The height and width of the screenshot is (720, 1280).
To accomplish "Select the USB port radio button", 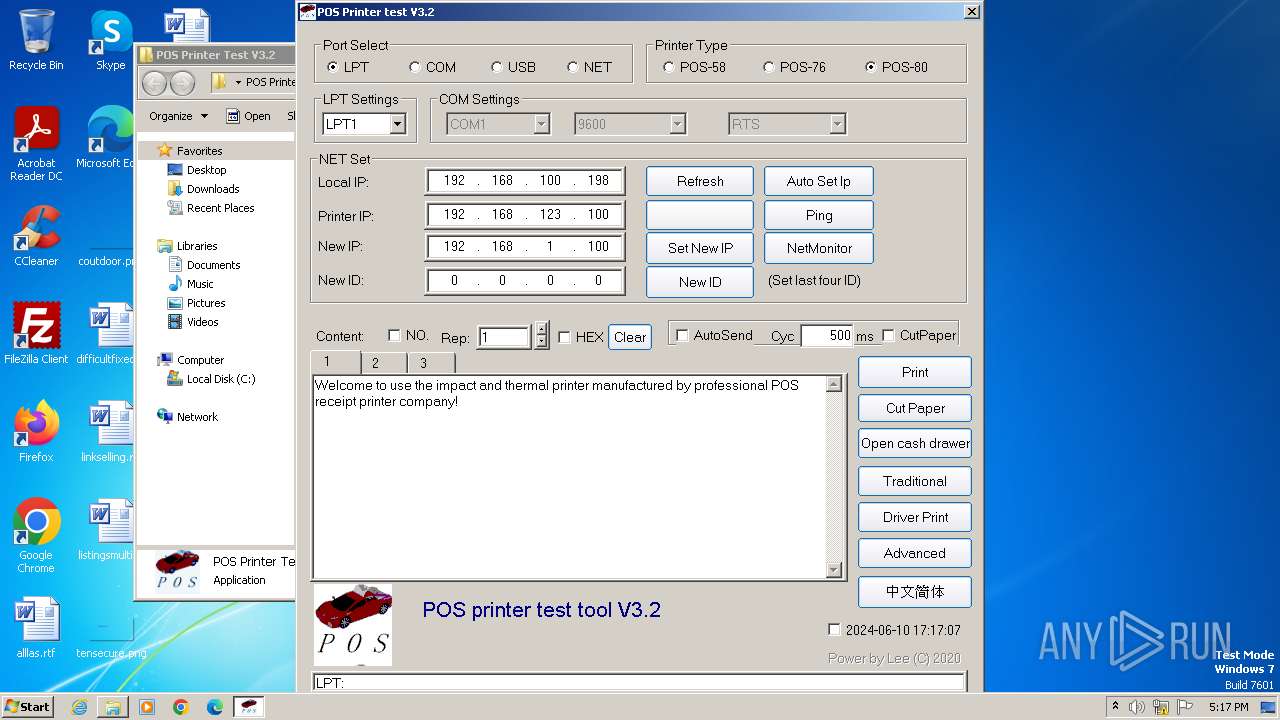I will tap(497, 67).
